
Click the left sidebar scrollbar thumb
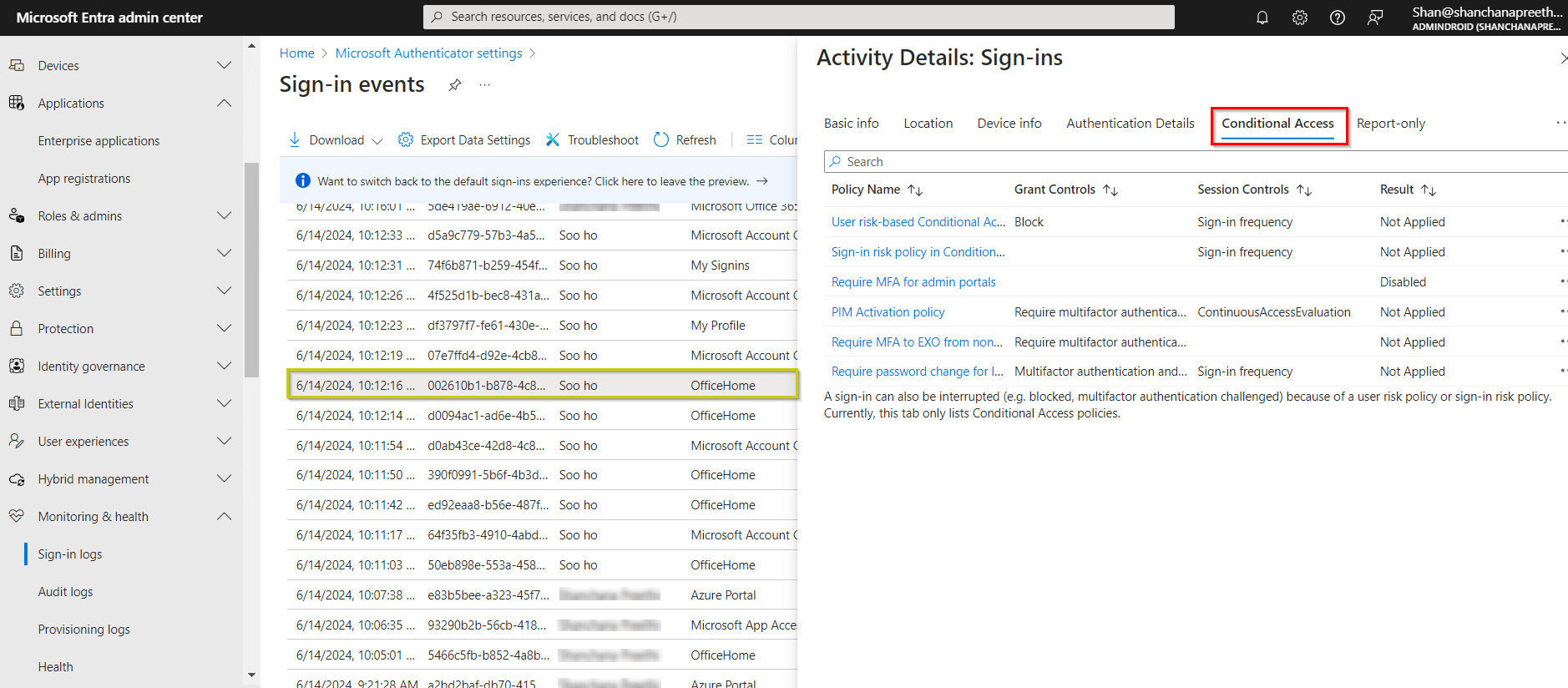pos(251,270)
